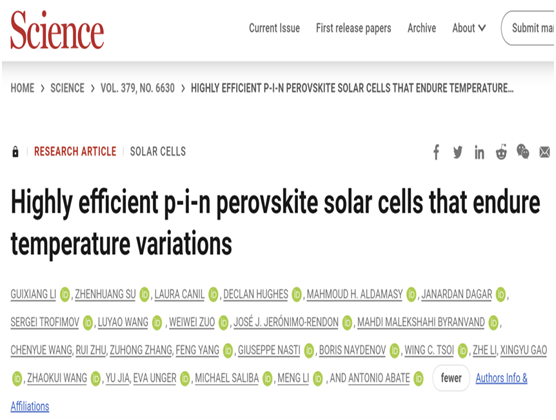The height and width of the screenshot is (420, 556).
Task: Click the Science logo
Action: 57,30
